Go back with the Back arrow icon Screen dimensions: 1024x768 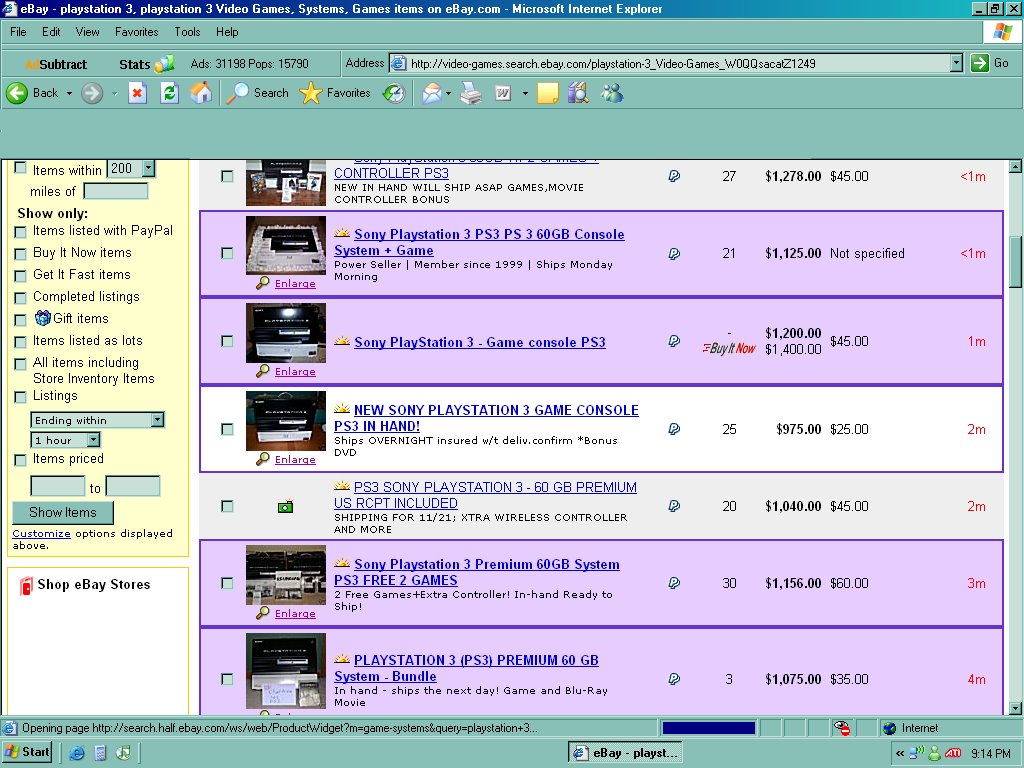(x=17, y=93)
